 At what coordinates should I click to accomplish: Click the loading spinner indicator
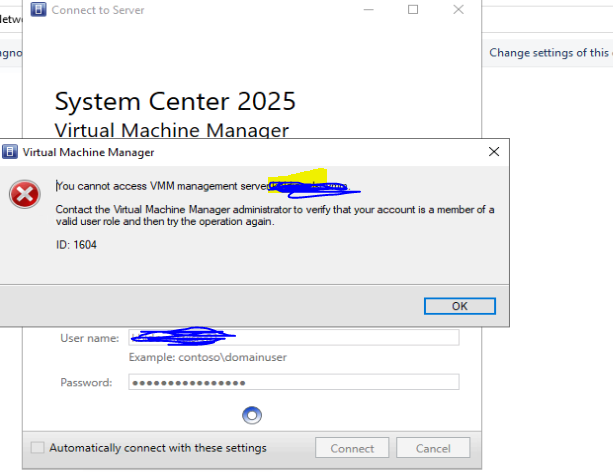252,415
